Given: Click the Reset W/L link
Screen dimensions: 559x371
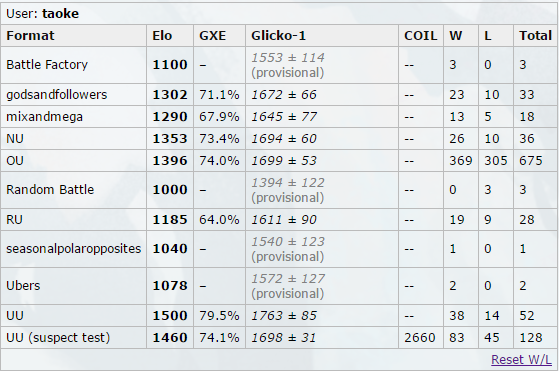Looking at the screenshot, I should click(521, 360).
